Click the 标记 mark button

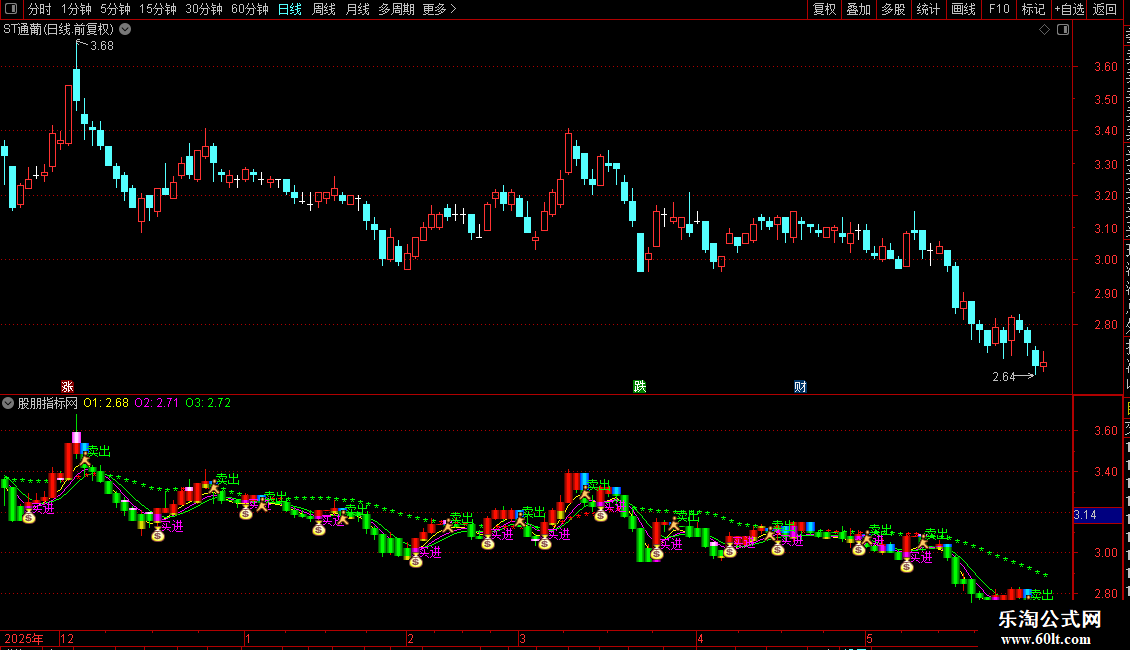pyautogui.click(x=1033, y=9)
